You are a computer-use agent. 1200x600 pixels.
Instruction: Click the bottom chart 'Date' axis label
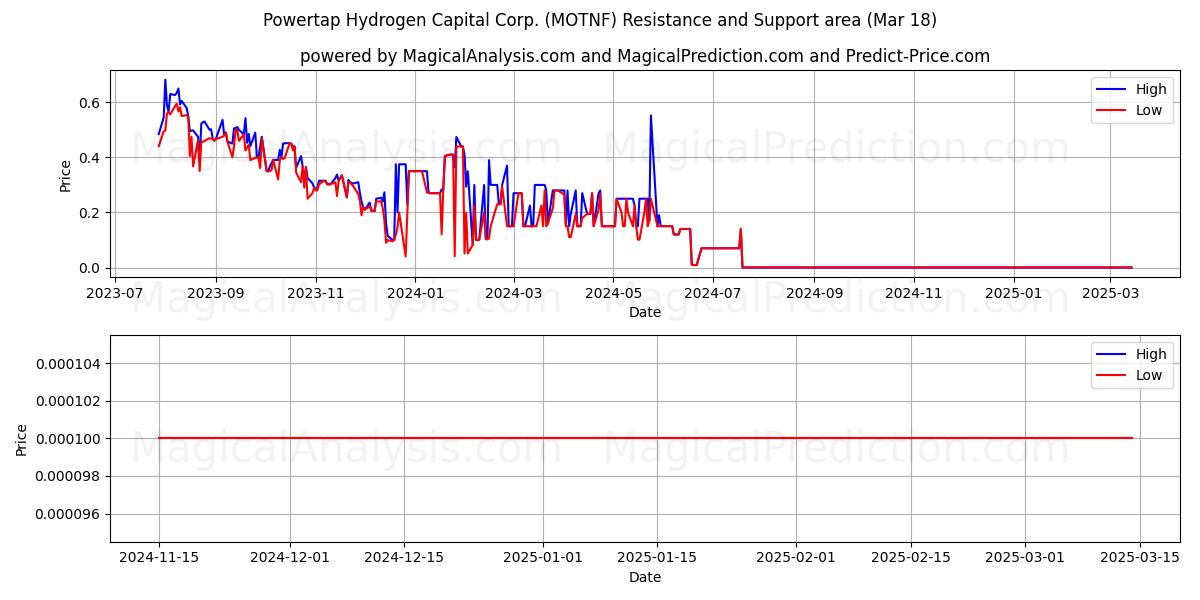coord(645,577)
